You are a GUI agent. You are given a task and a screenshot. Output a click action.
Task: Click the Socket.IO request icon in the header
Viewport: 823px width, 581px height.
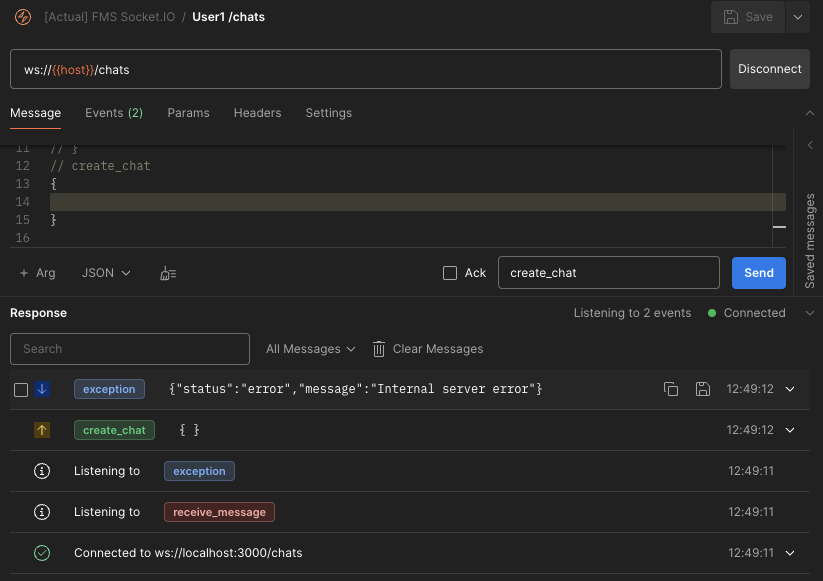pyautogui.click(x=23, y=17)
